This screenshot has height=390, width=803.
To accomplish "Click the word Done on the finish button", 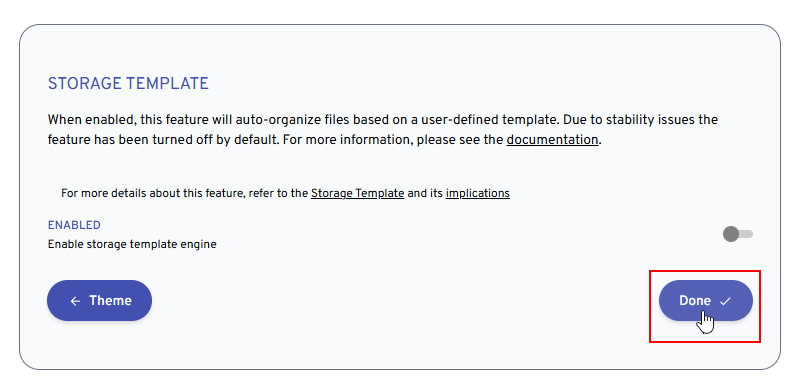I will 695,300.
